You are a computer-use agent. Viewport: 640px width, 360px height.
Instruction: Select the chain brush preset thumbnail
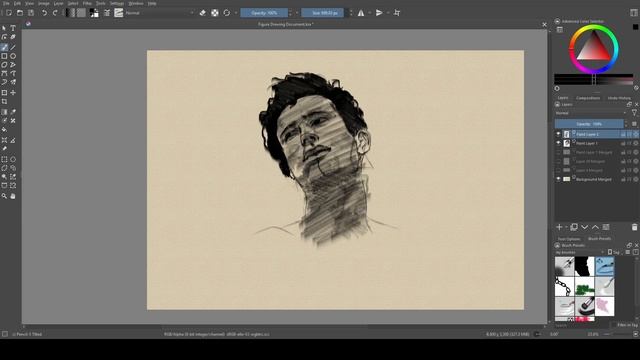[x=564, y=287]
